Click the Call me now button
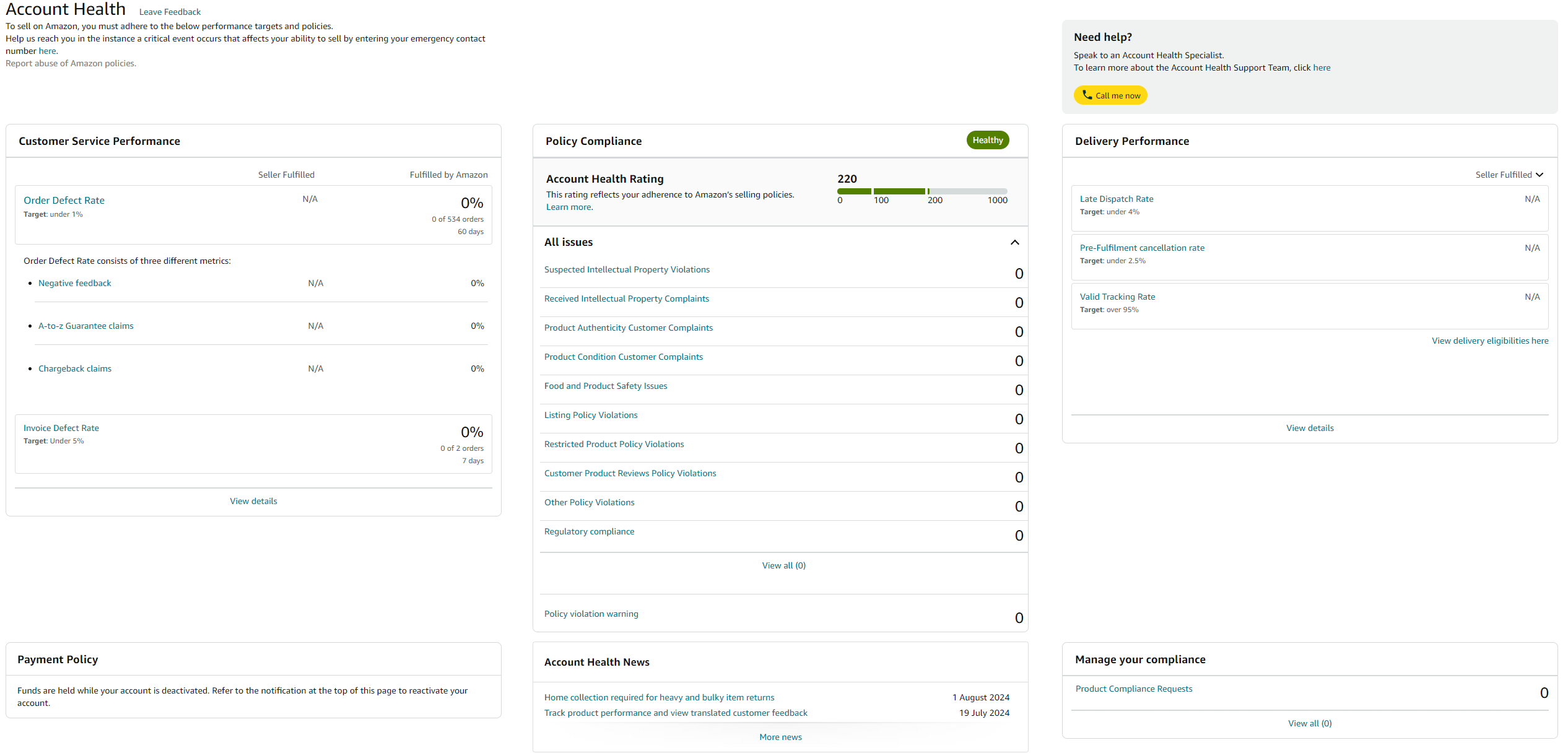 pyautogui.click(x=1110, y=95)
